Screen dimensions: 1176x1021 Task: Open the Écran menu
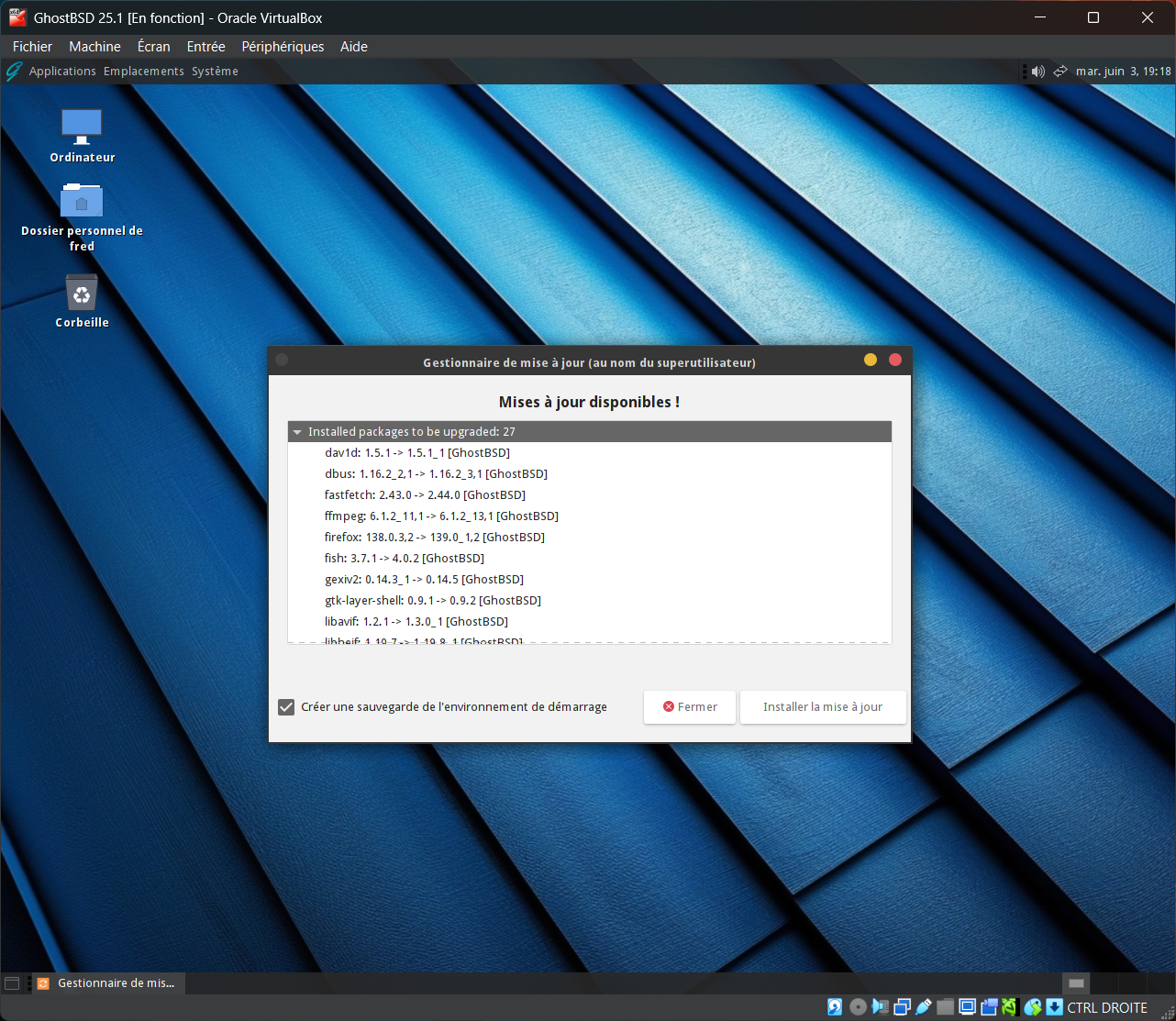tap(153, 47)
